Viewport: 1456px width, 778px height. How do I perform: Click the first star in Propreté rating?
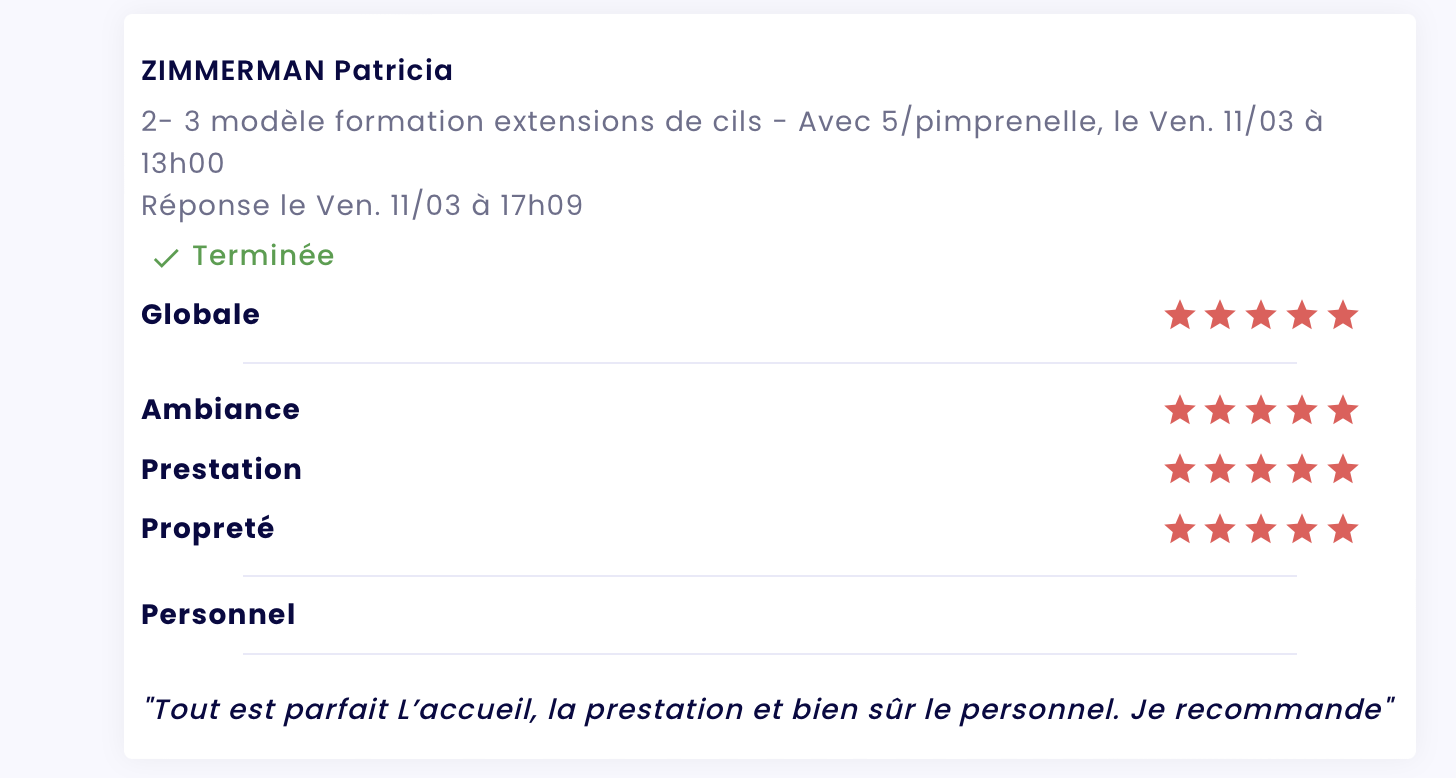[1180, 529]
